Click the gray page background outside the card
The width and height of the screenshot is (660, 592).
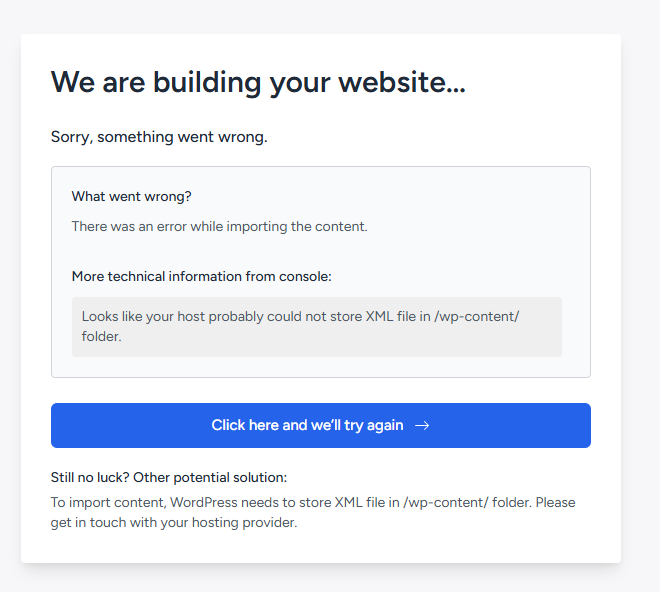(x=640, y=300)
